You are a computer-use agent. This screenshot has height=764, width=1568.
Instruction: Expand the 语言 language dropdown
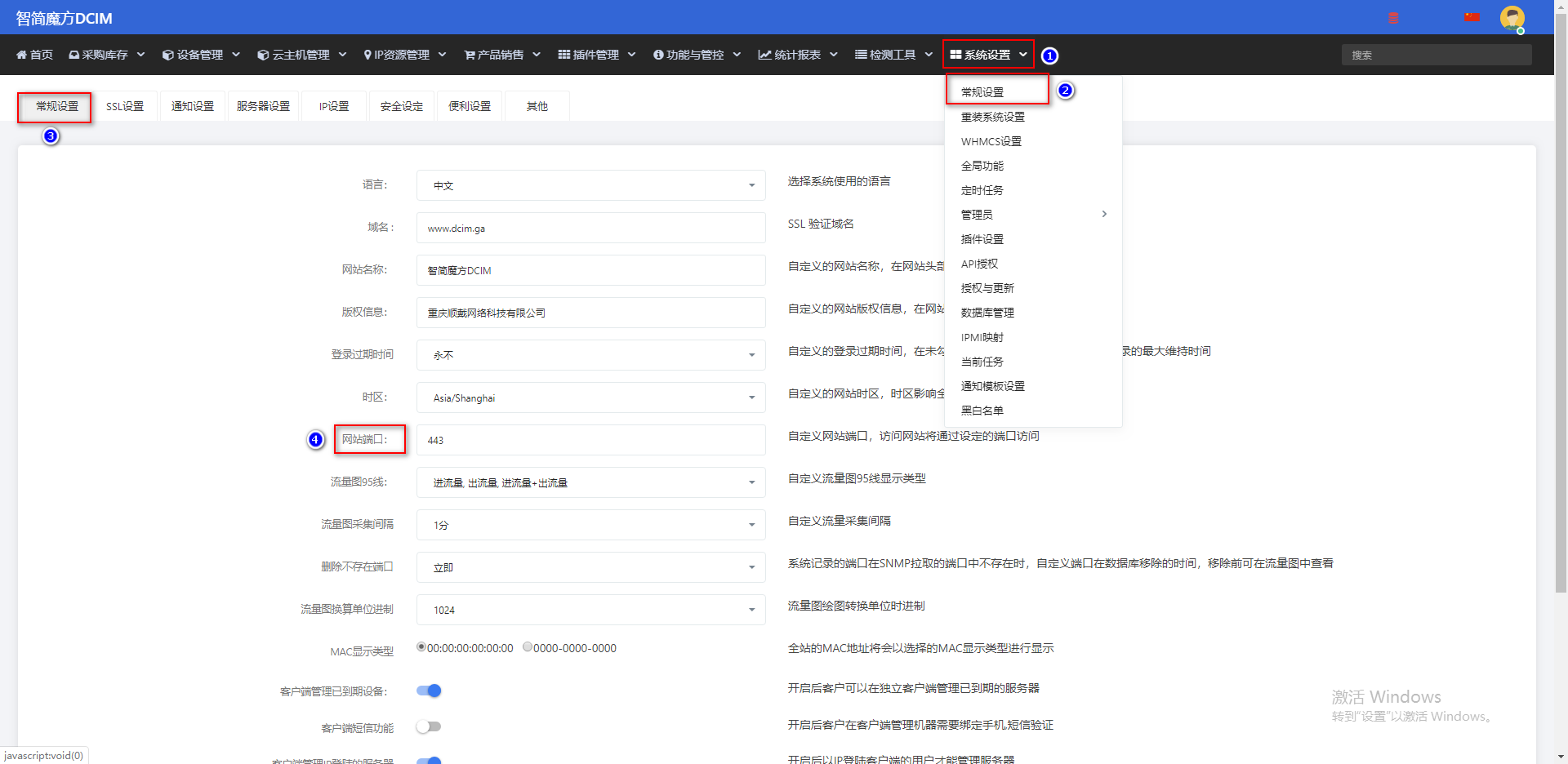(x=591, y=185)
